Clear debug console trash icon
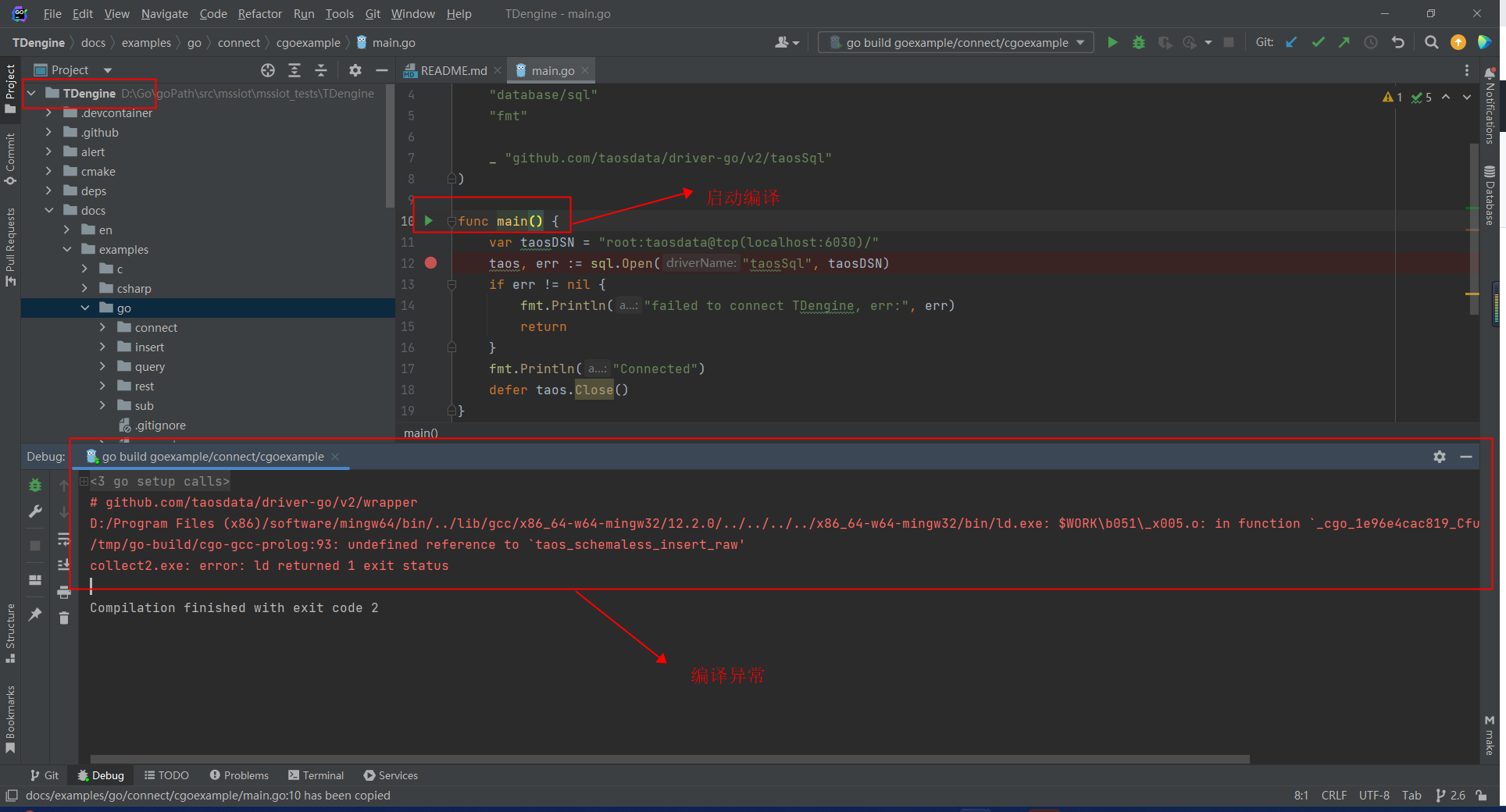1506x812 pixels. click(64, 618)
